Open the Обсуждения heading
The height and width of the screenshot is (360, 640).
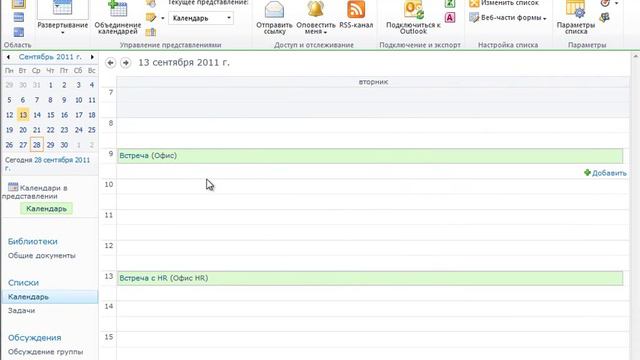pyautogui.click(x=35, y=338)
